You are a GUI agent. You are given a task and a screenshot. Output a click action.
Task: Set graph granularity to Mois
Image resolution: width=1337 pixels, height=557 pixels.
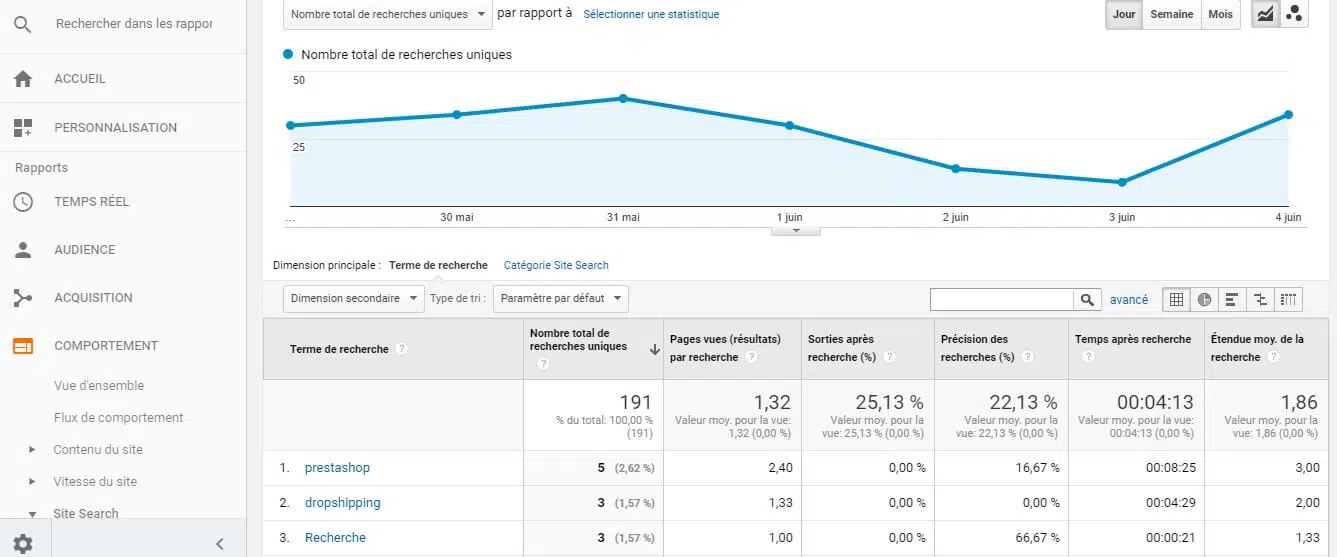click(x=1220, y=14)
